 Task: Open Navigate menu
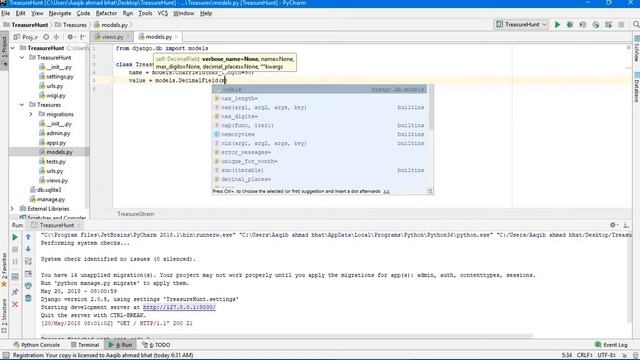coord(60,13)
